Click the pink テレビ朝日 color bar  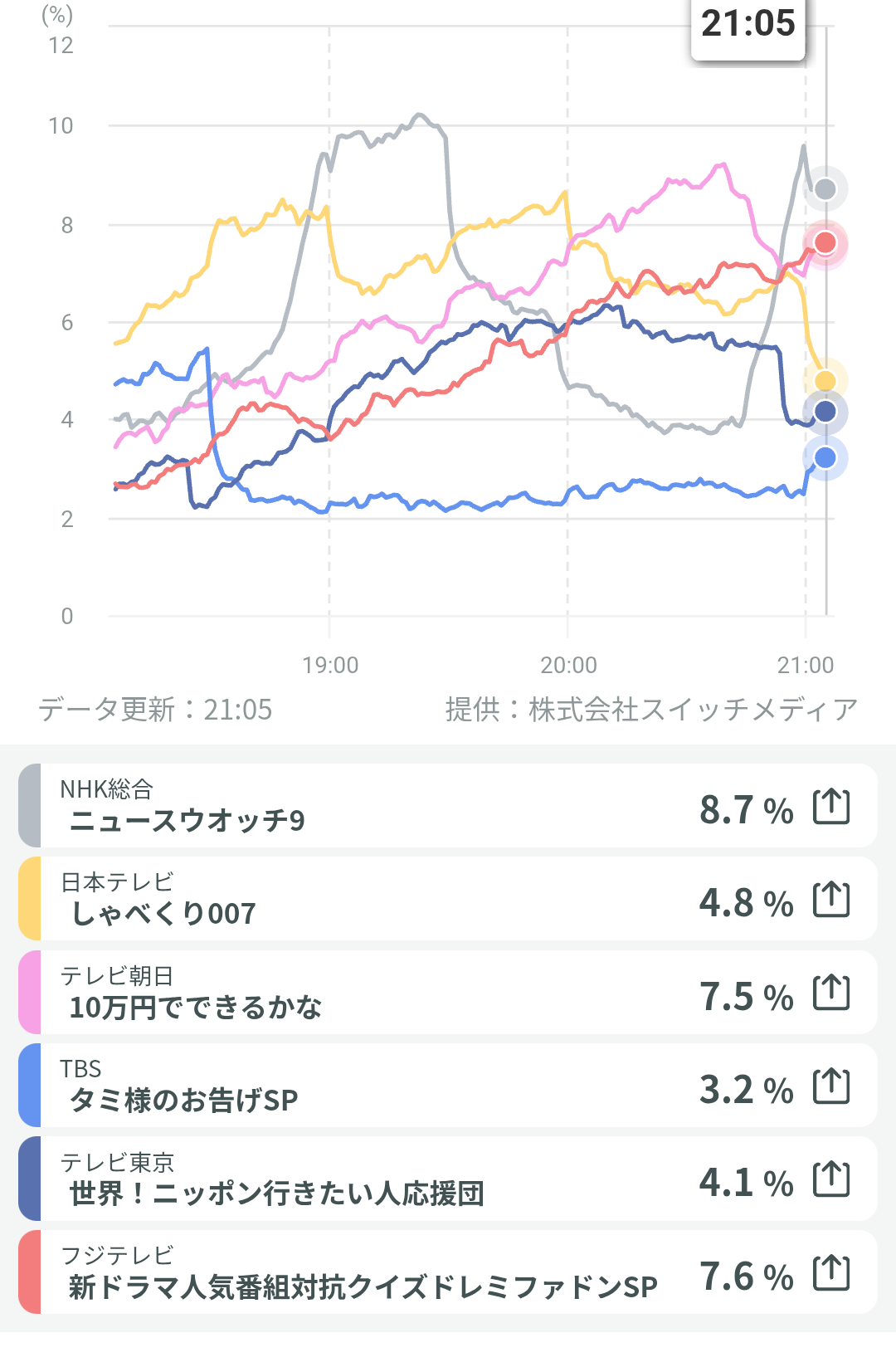click(30, 993)
